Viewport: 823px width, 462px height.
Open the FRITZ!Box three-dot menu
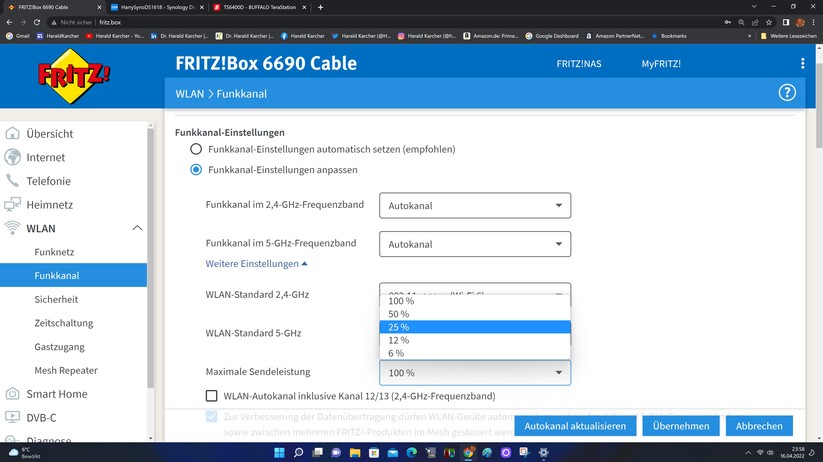point(803,64)
